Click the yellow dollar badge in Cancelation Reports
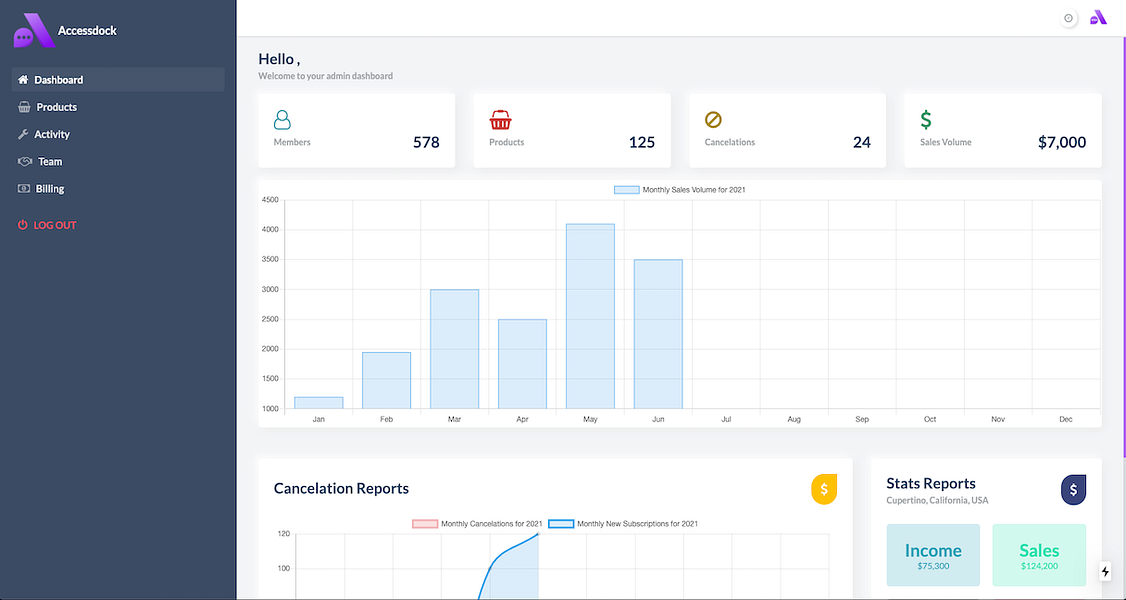Screen dimensions: 1126x600 (824, 489)
